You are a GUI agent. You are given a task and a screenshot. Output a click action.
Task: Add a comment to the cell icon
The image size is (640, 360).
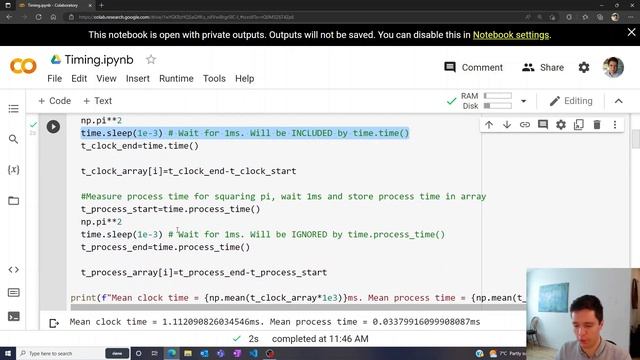[x=543, y=125]
